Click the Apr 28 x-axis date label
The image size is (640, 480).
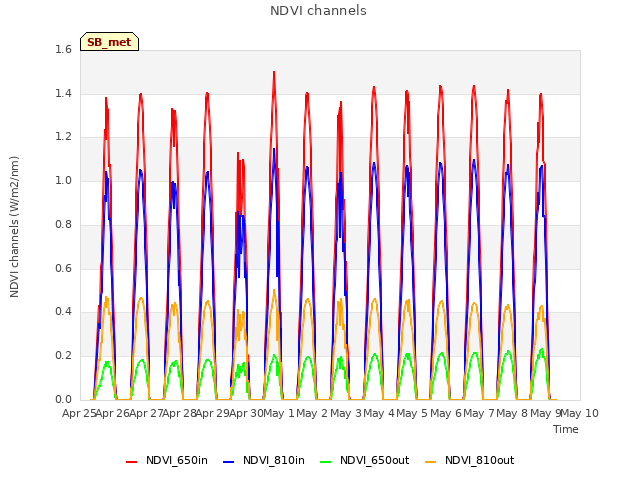[x=180, y=413]
